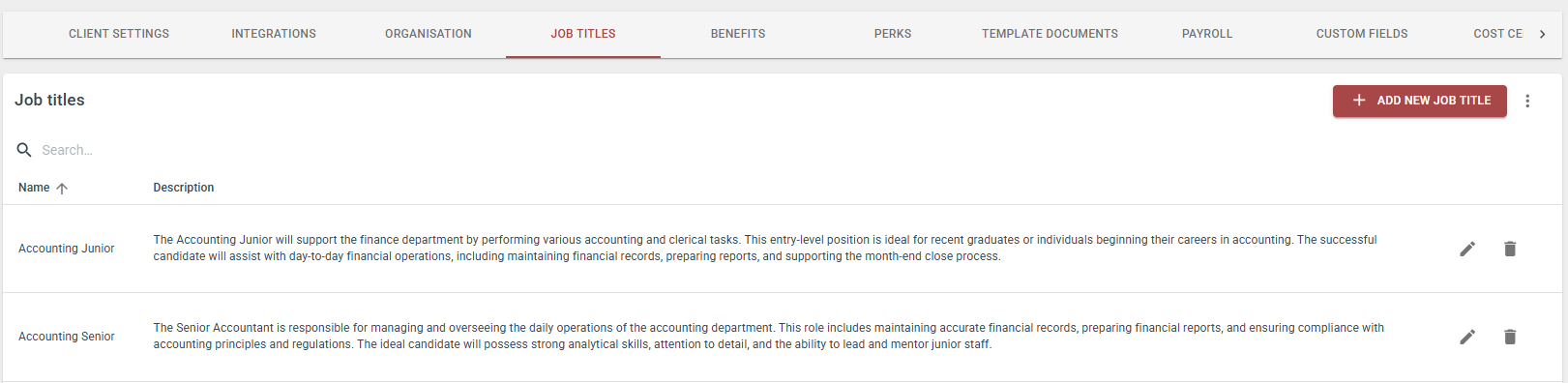Open the Integrations tab
Viewport: 1568px width, 383px height.
click(x=274, y=34)
